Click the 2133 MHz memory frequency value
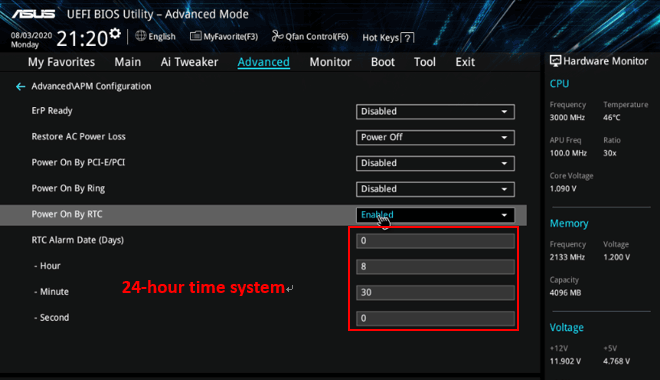 pyautogui.click(x=567, y=257)
